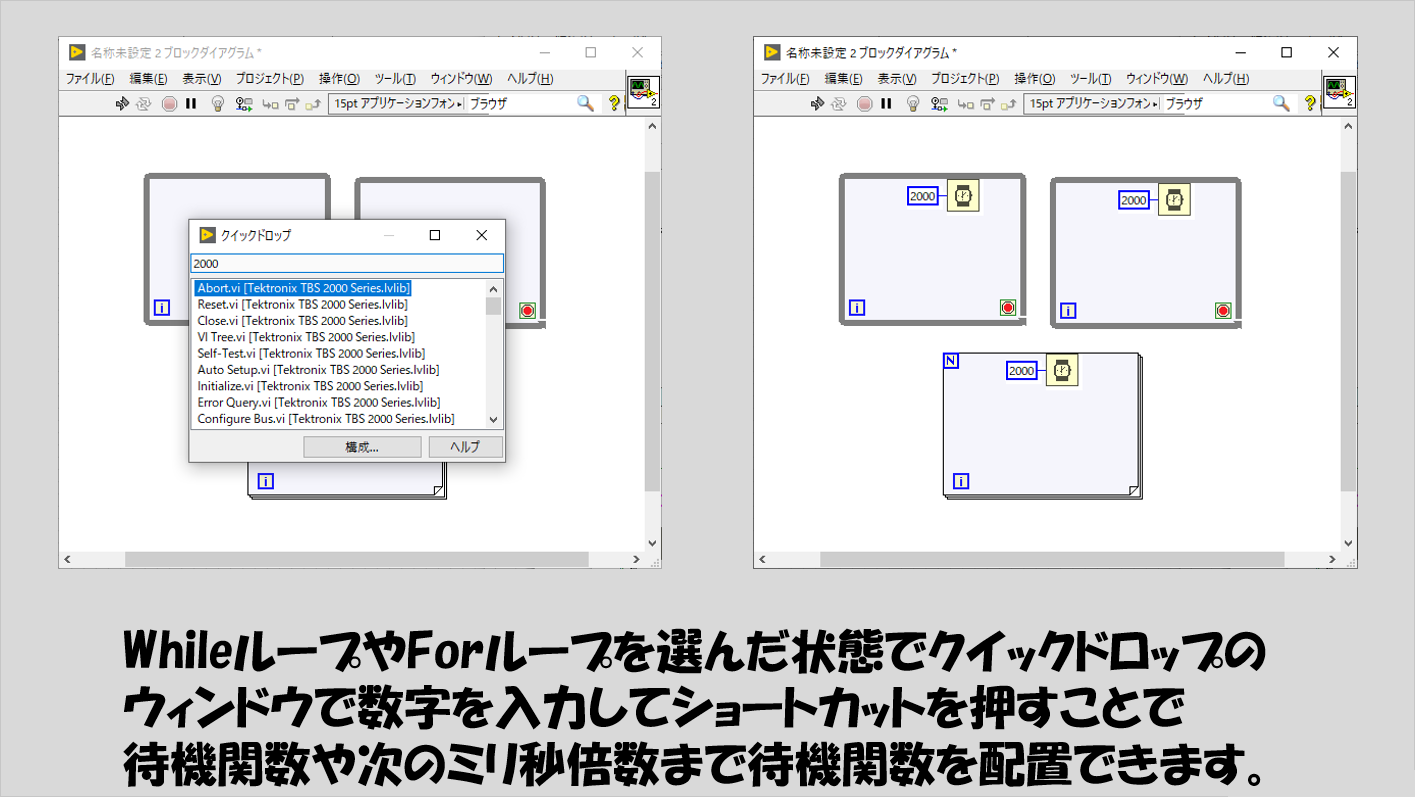Image resolution: width=1415 pixels, height=797 pixels.
Task: Click VI icon pane in window behind Quick Drop
Action: tap(643, 92)
